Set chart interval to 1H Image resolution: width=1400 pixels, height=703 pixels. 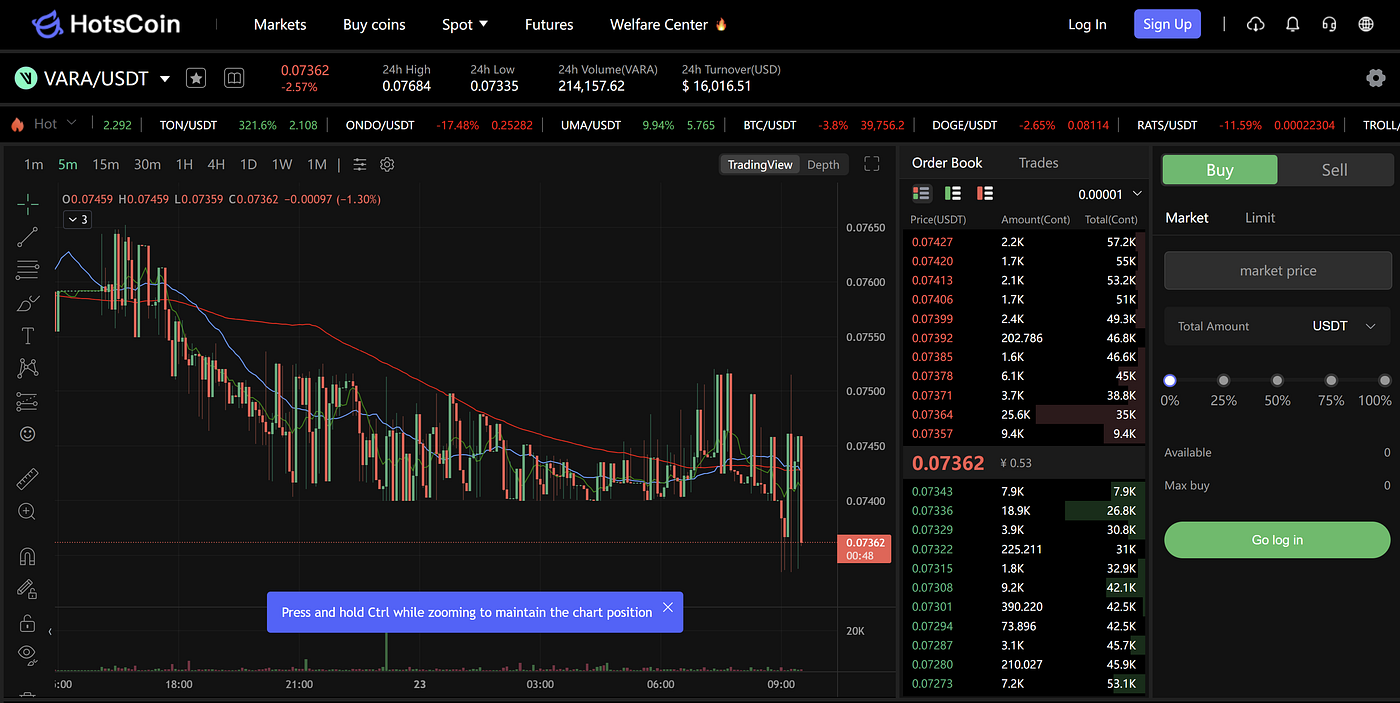184,164
